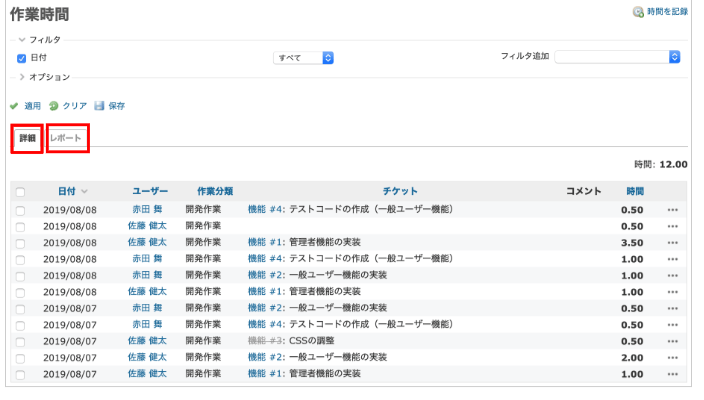Open the actions menu for the 3.50 hour entry
This screenshot has height=400, width=704.
[672, 242]
